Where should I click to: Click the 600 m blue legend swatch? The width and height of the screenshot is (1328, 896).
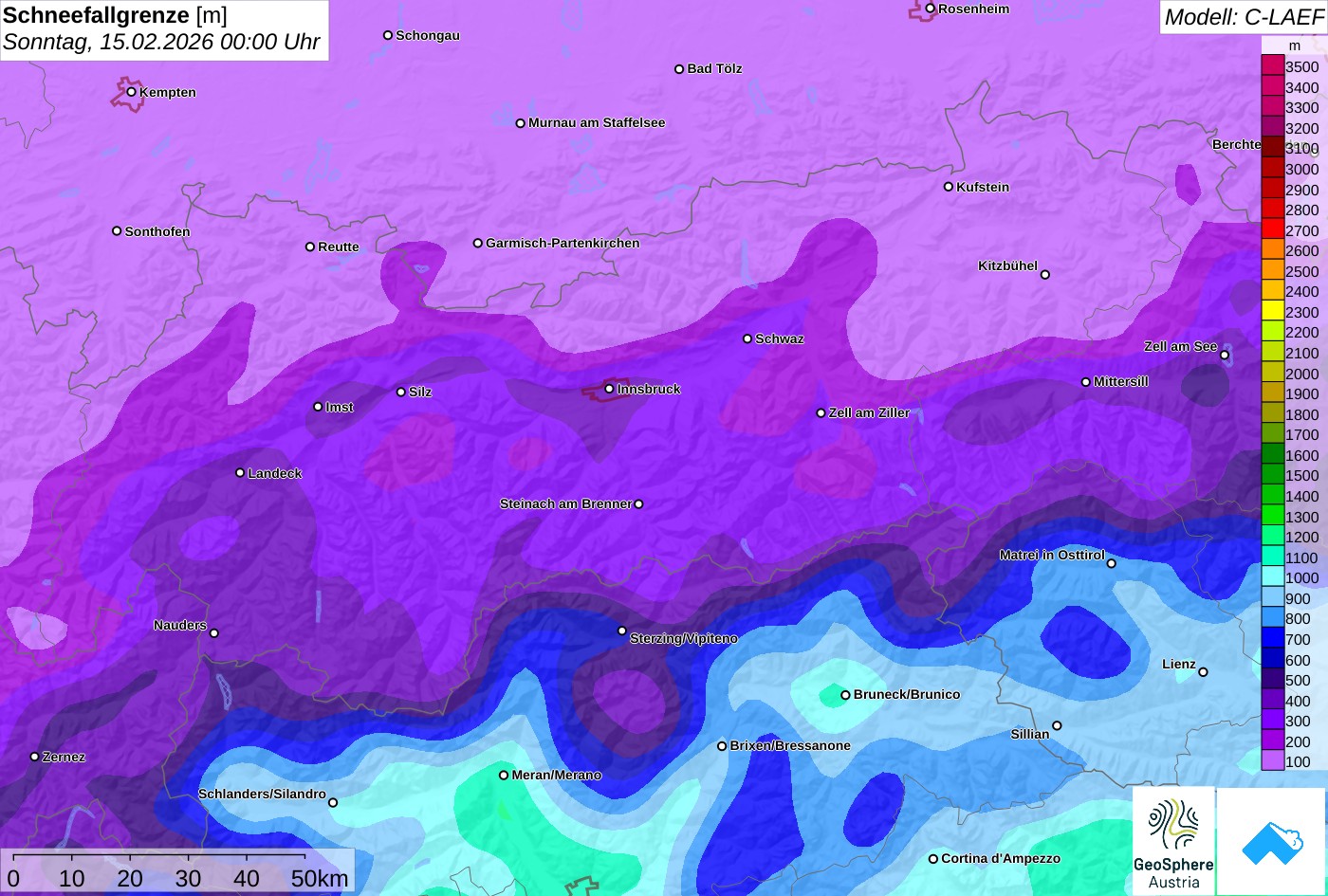pos(1272,659)
